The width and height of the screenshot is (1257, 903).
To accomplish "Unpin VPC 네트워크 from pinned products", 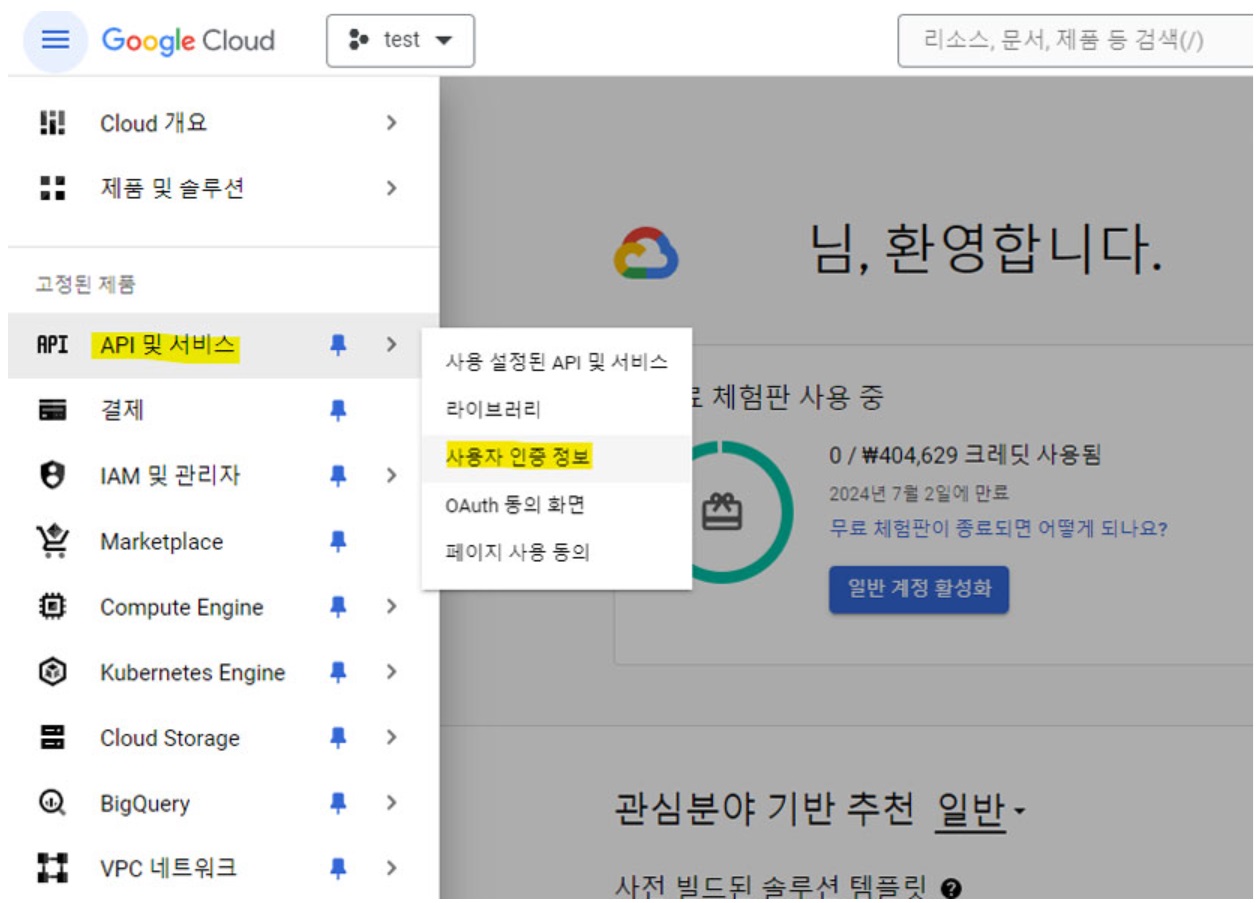I will 338,868.
